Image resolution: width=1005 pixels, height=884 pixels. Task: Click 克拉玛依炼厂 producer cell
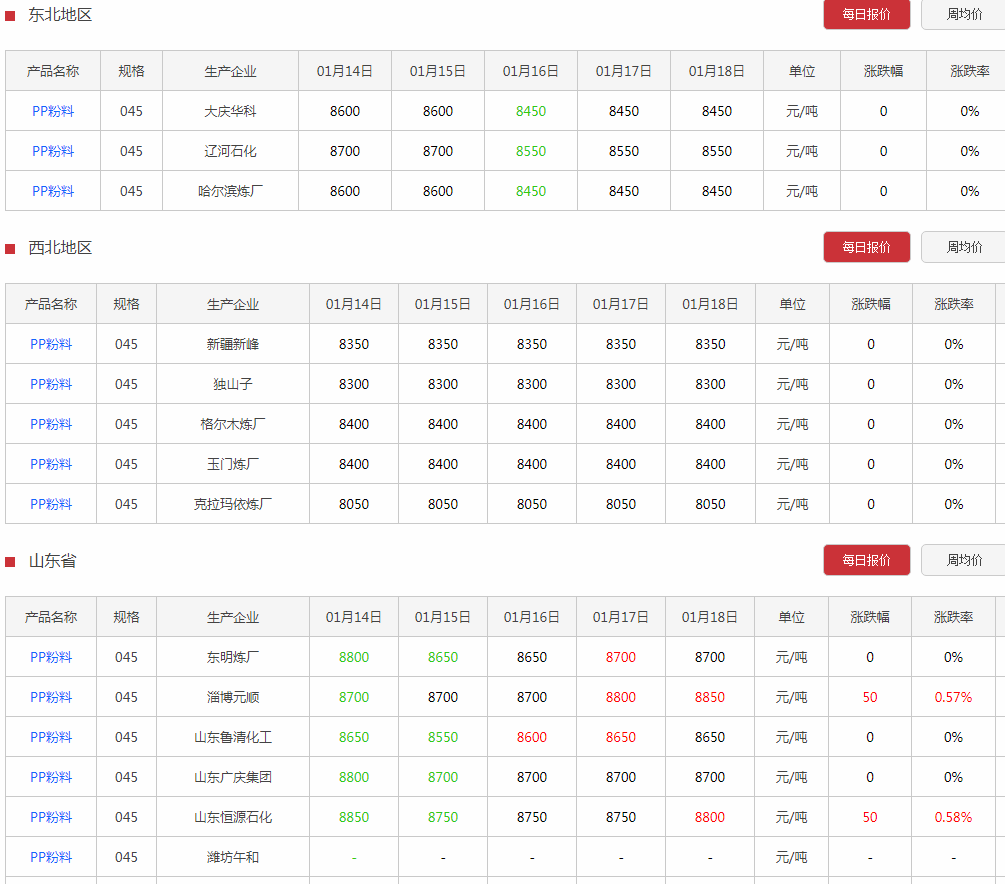coord(233,504)
